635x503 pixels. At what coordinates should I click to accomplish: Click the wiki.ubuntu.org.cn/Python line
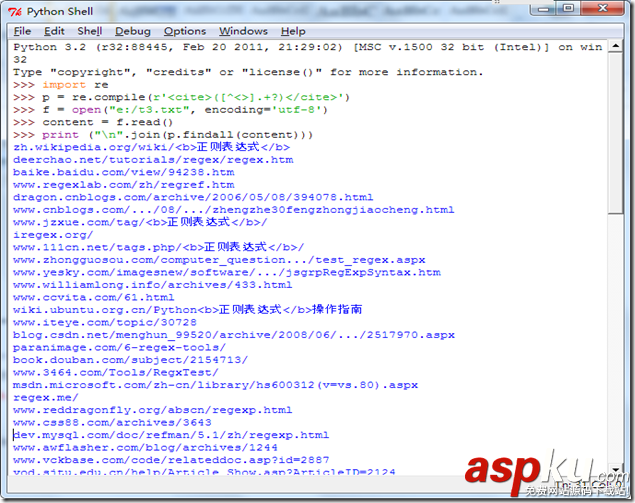(188, 310)
